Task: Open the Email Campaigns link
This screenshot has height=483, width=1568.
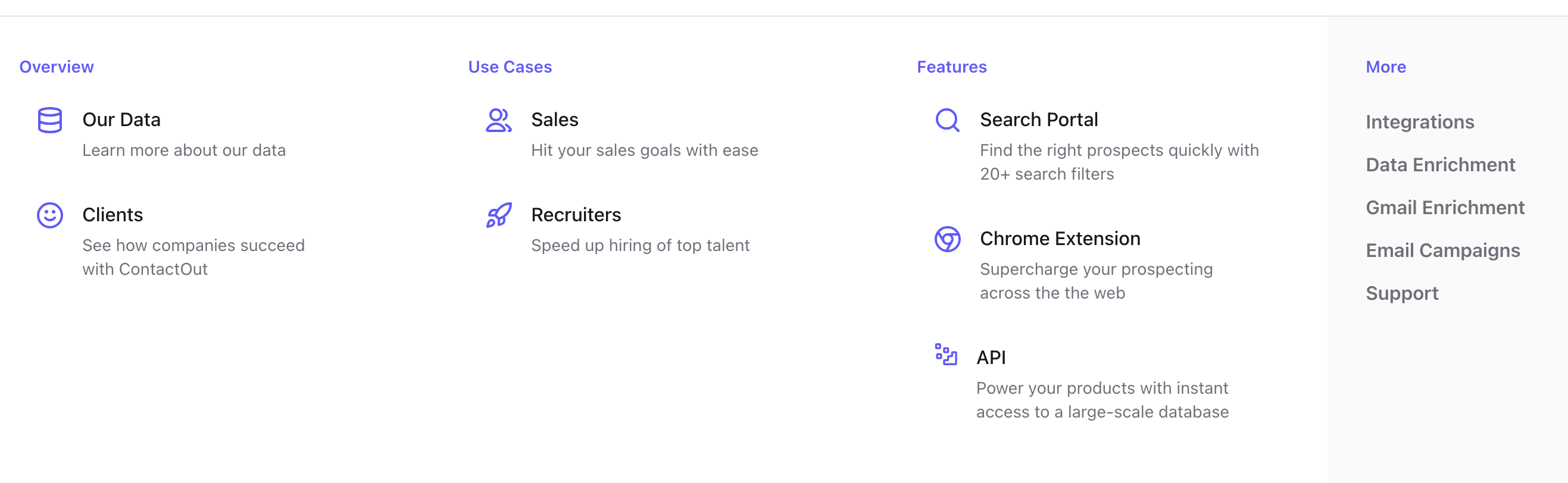Action: 1442,250
